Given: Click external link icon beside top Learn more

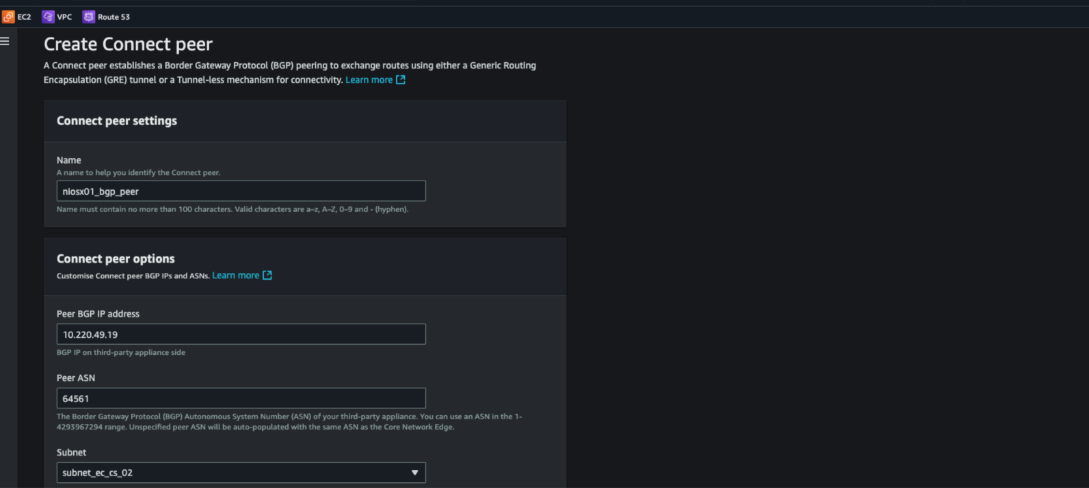Looking at the screenshot, I should pyautogui.click(x=401, y=80).
